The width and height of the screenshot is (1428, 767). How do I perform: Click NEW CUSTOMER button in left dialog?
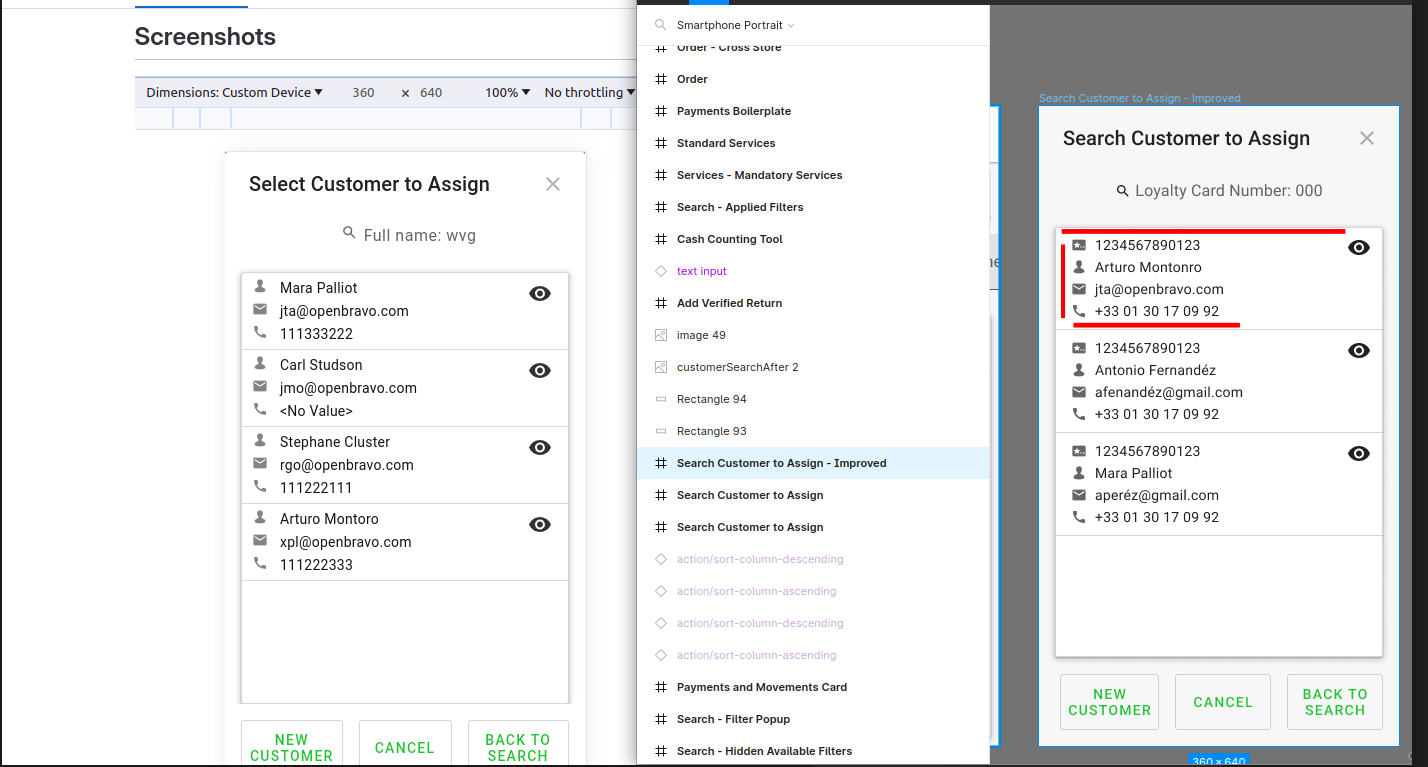point(291,746)
